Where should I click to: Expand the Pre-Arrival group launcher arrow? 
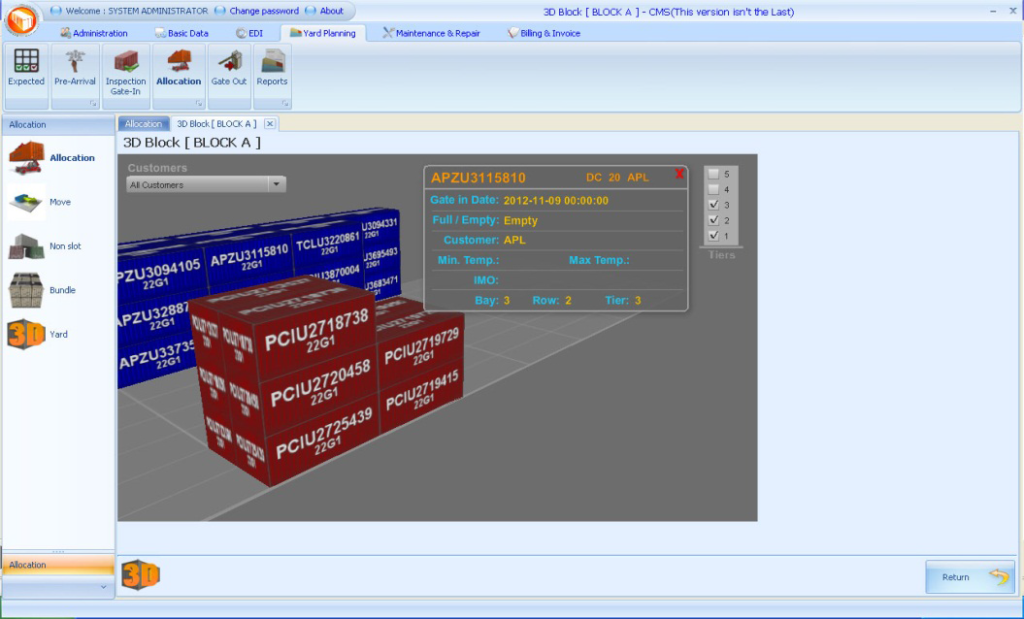click(x=93, y=104)
